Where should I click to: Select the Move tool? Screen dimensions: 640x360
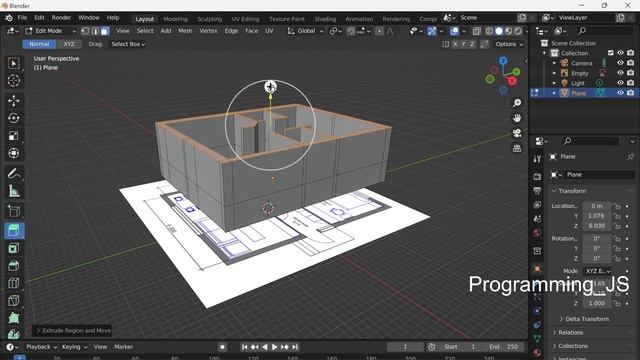coord(14,100)
